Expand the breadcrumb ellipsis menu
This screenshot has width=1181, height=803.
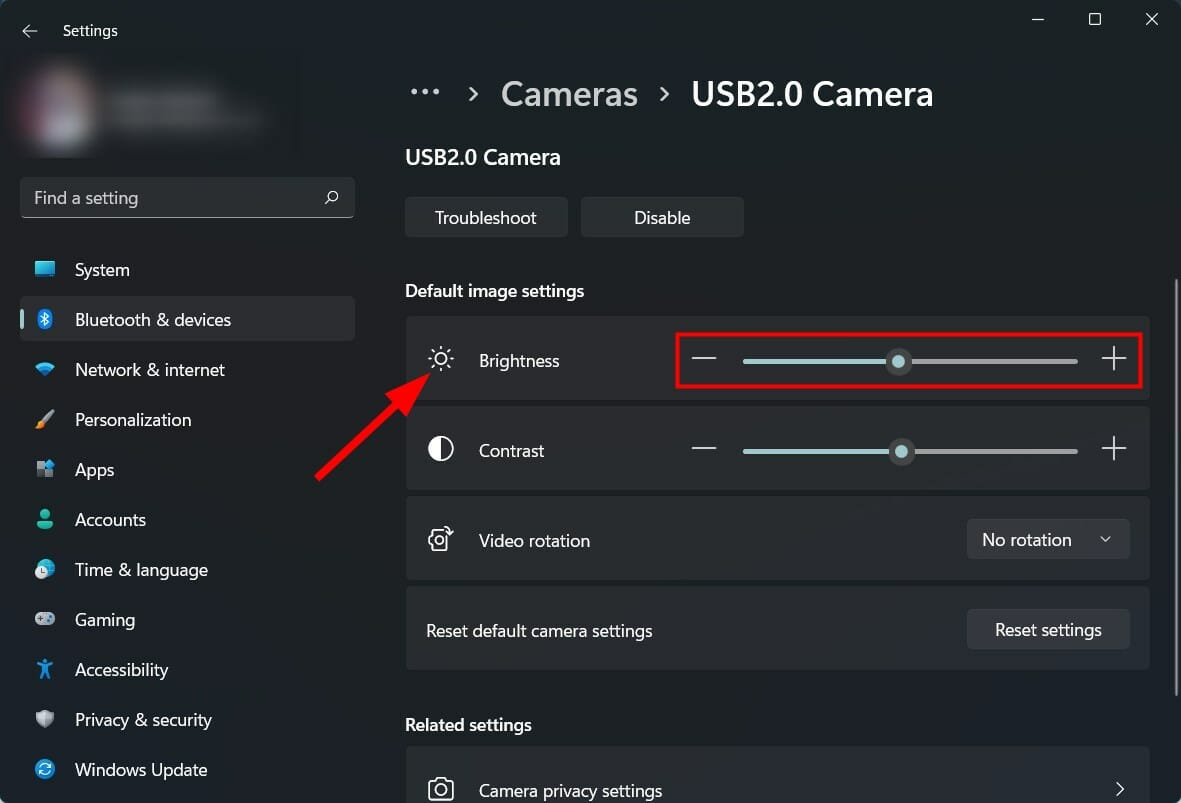tap(425, 93)
